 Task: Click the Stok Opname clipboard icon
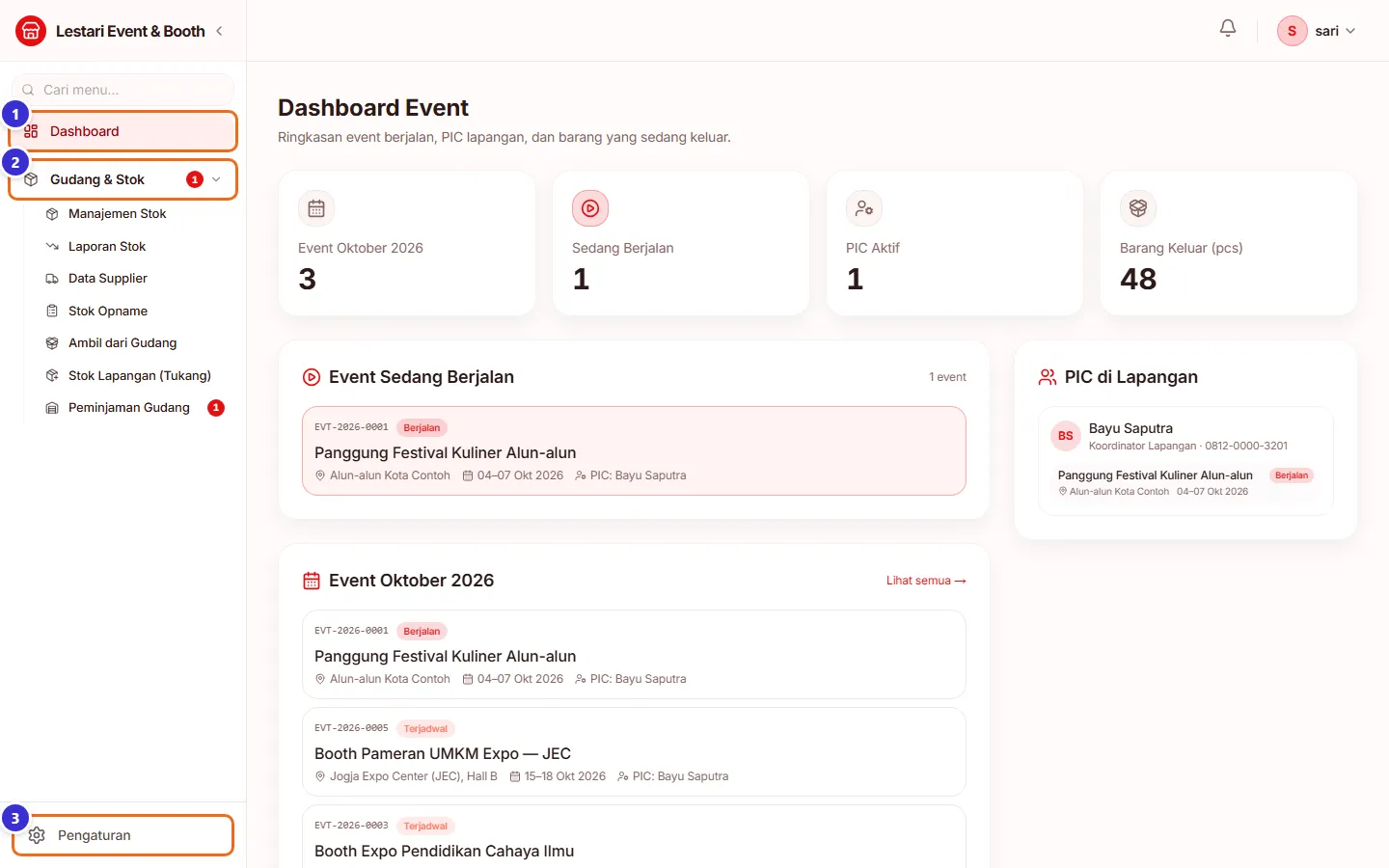click(52, 312)
